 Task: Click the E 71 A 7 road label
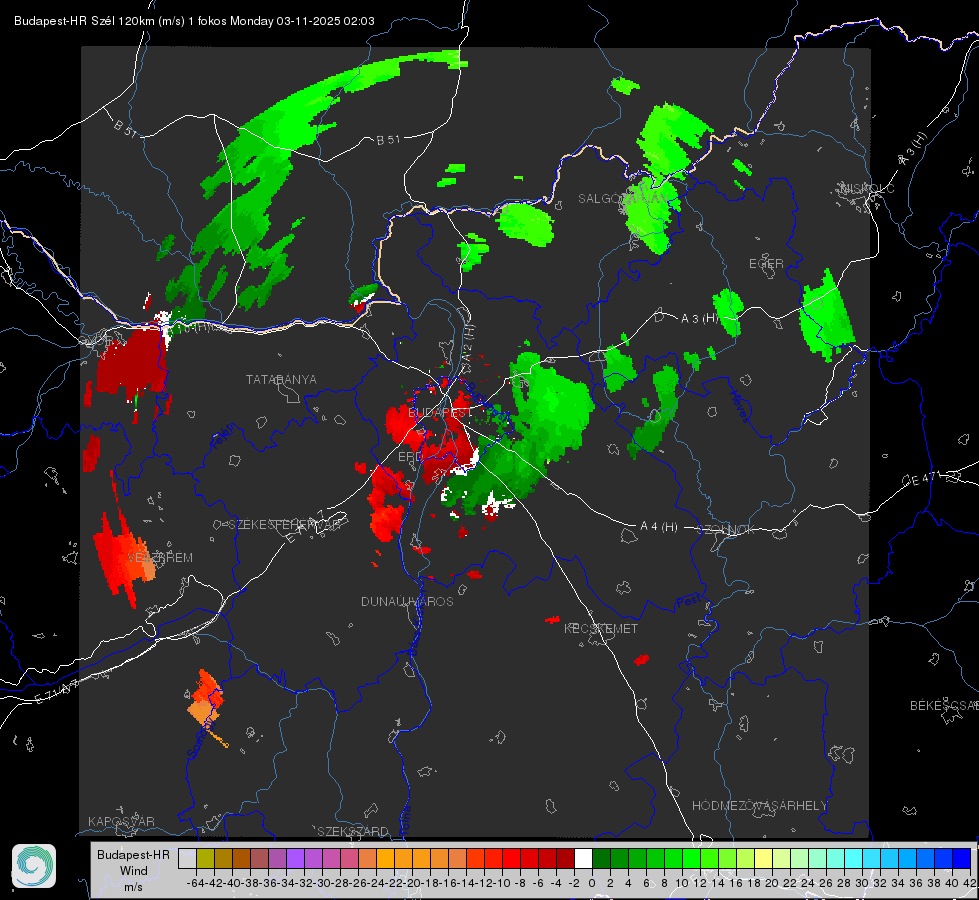pyautogui.click(x=57, y=691)
